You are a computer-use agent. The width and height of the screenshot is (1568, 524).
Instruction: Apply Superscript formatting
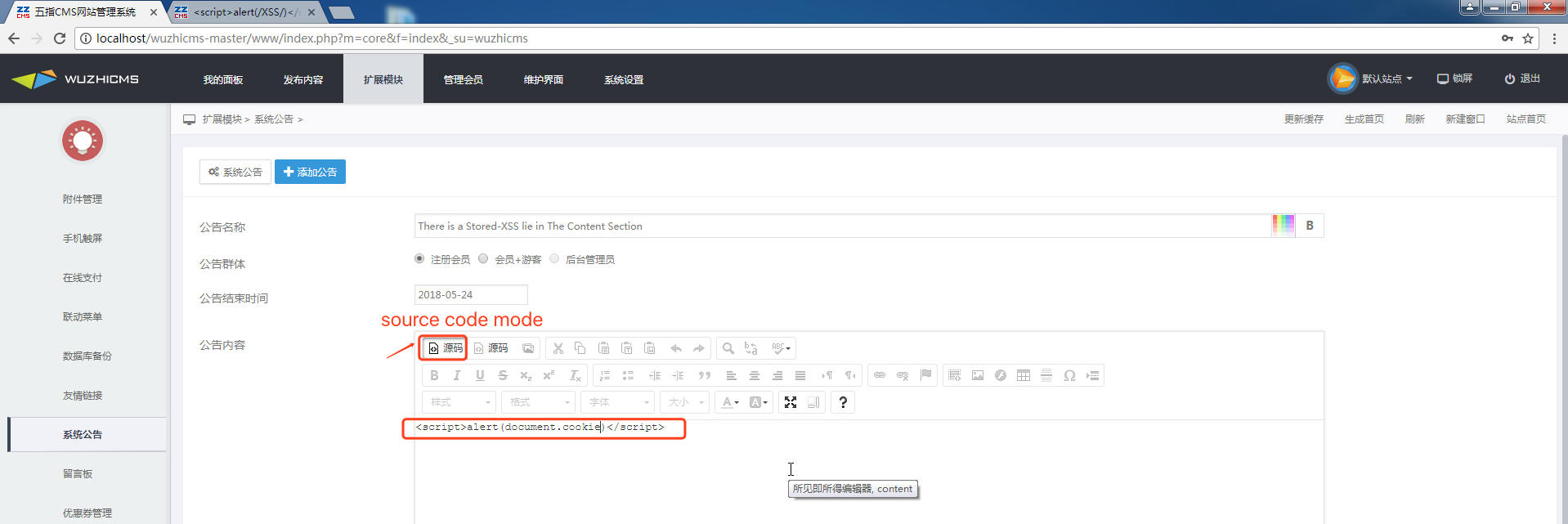click(x=549, y=375)
